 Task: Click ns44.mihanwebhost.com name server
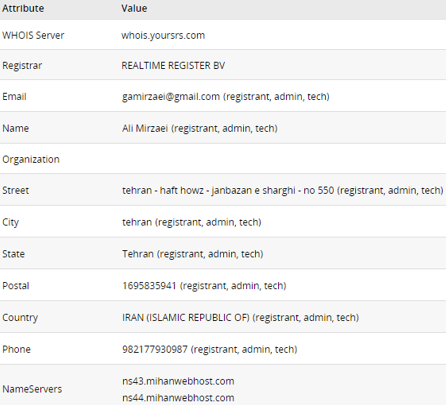click(178, 398)
